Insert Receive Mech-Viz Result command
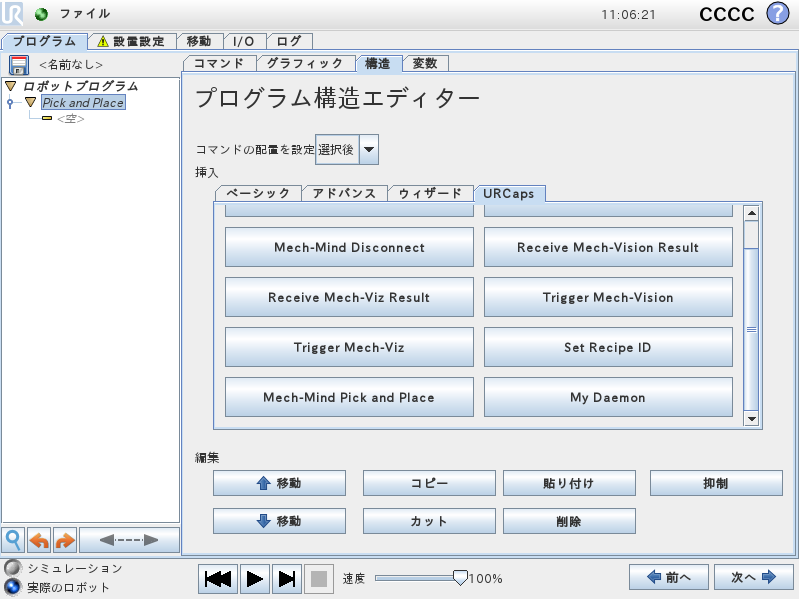 (350, 297)
